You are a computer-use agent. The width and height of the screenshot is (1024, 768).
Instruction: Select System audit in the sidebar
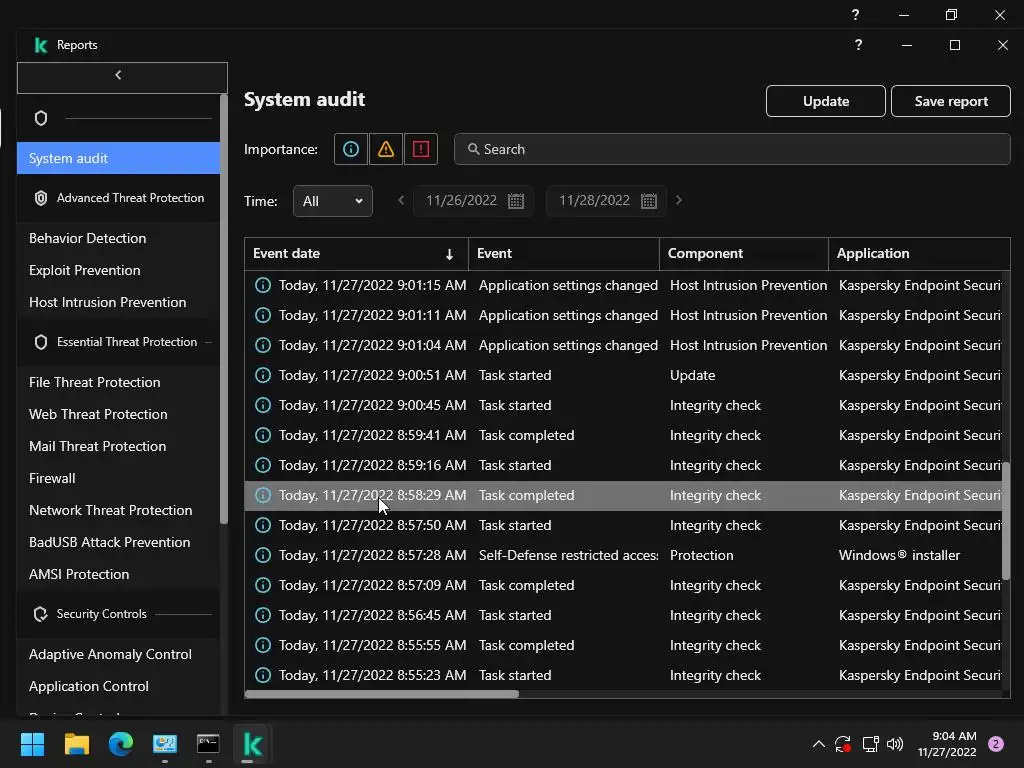click(x=118, y=158)
